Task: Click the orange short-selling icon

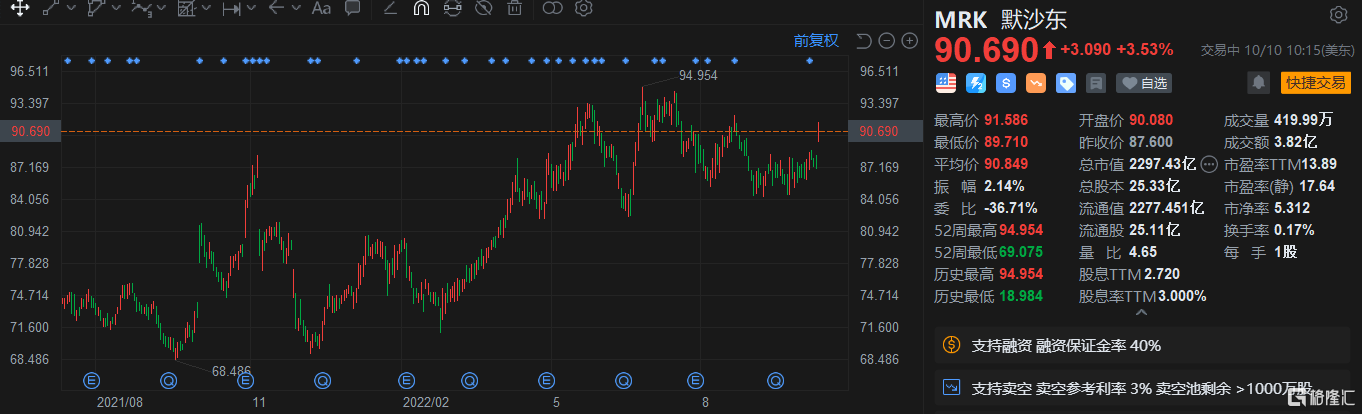Action: [x=1036, y=83]
